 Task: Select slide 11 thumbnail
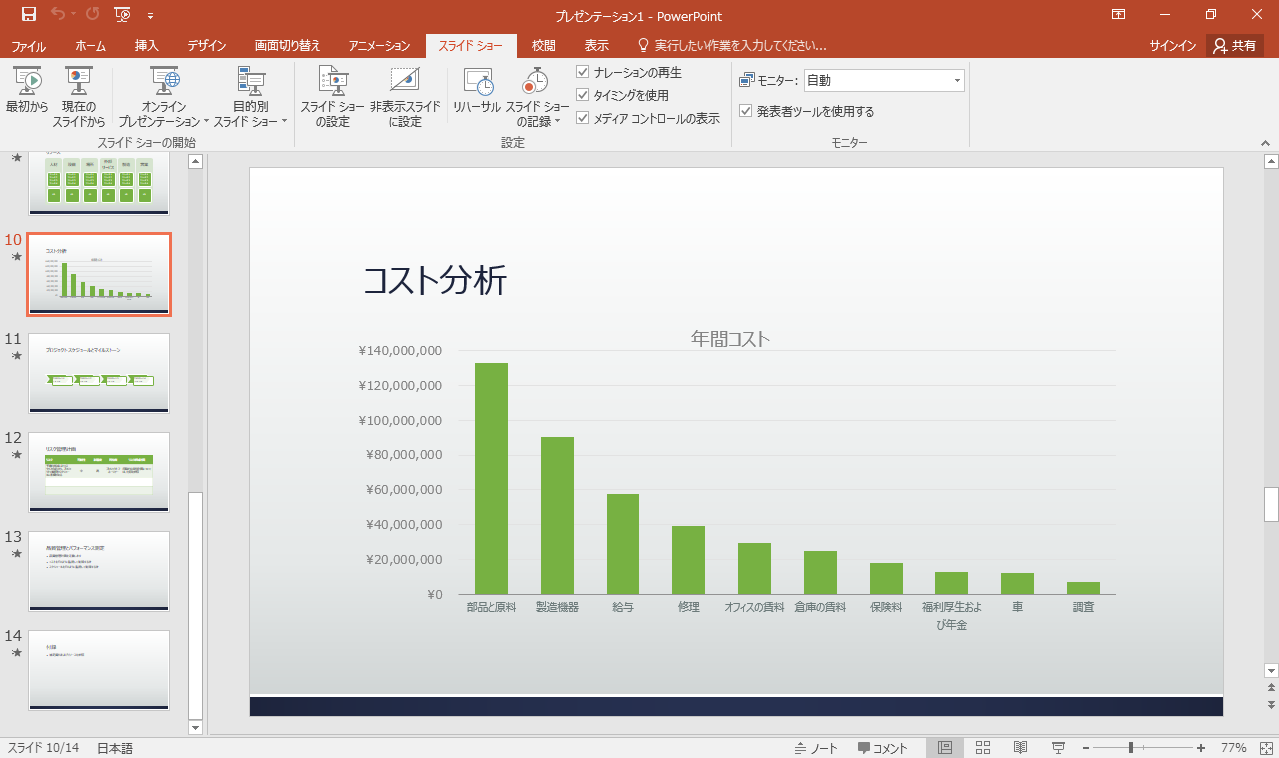(x=99, y=372)
